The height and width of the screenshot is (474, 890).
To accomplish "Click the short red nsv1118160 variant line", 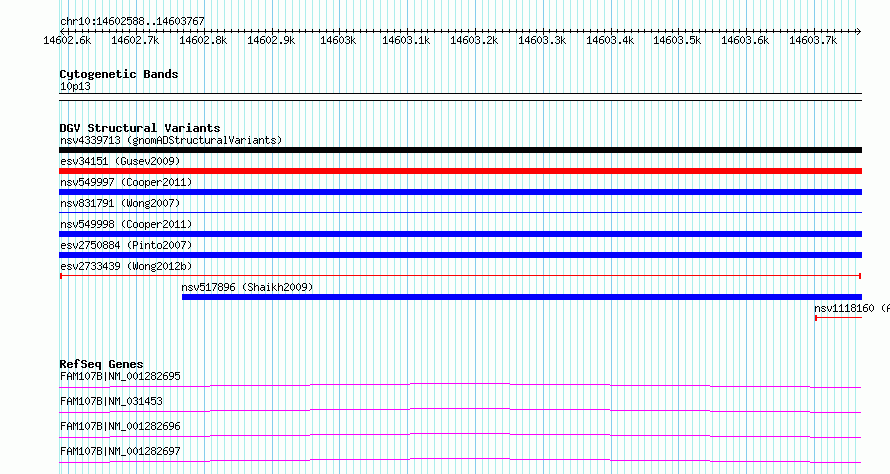I will tap(838, 318).
